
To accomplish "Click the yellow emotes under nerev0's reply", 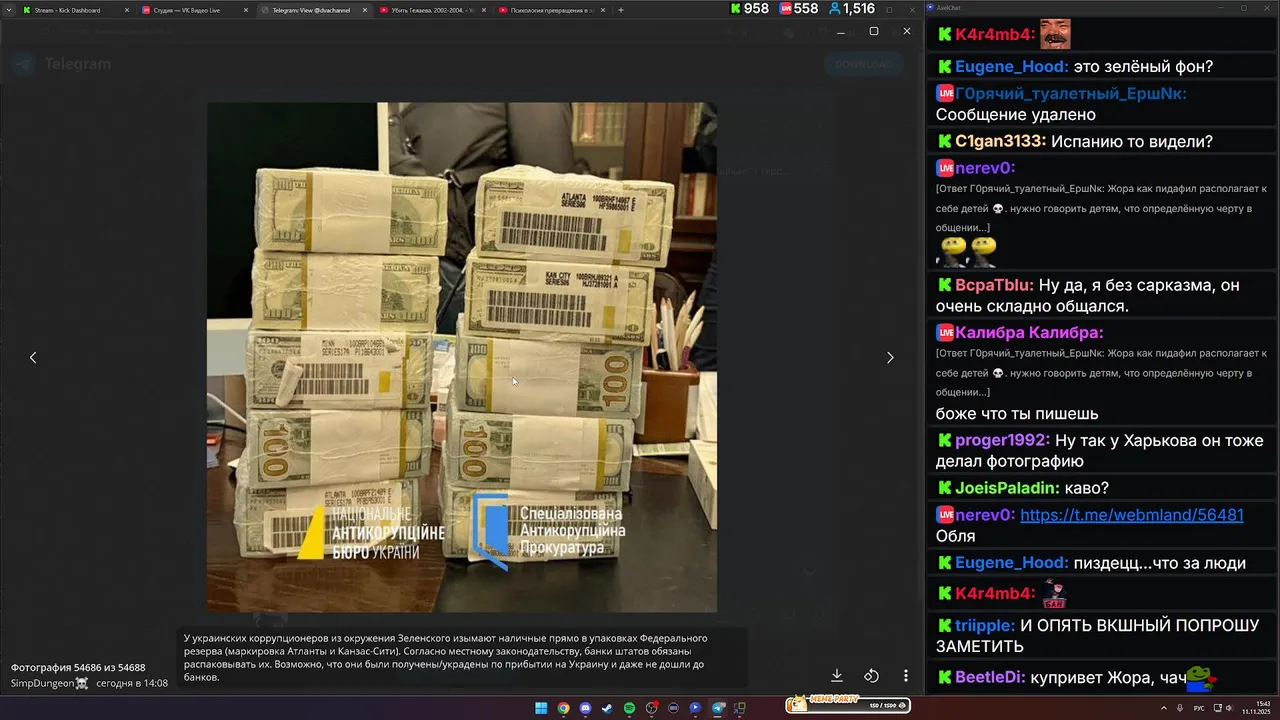I will click(966, 251).
